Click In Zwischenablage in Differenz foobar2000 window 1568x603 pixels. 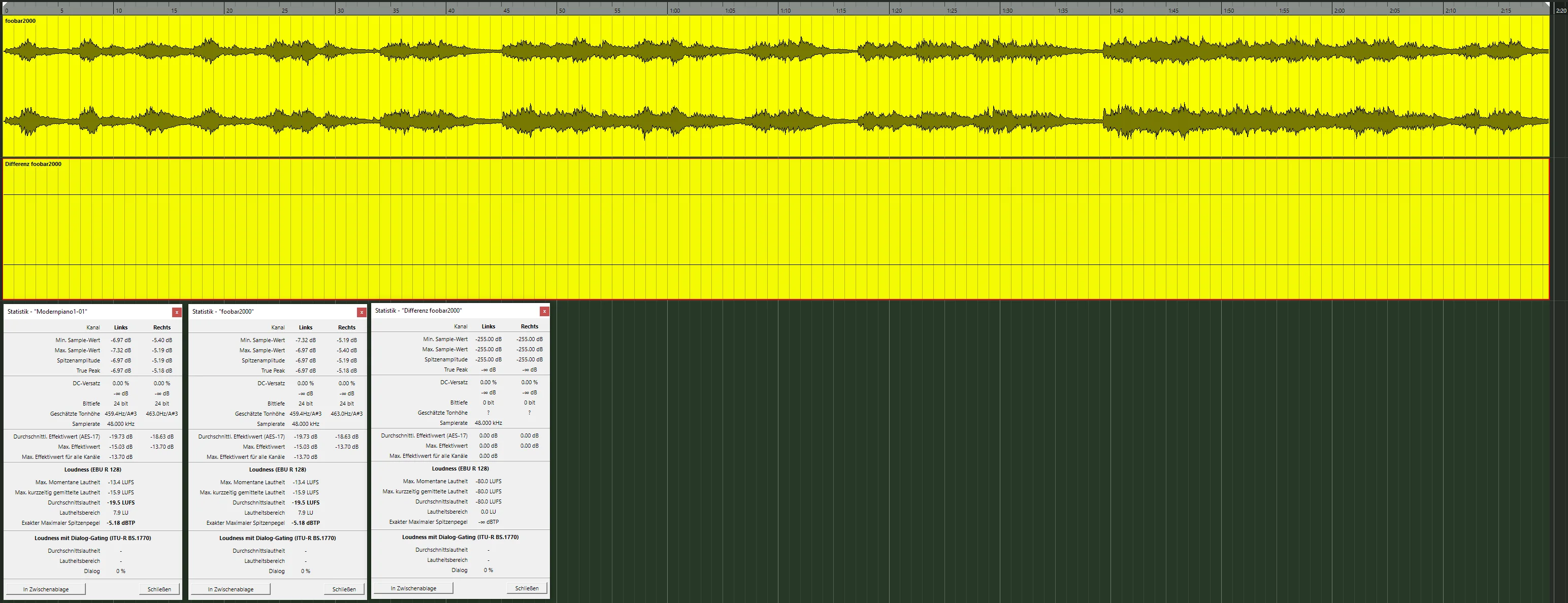pyautogui.click(x=413, y=588)
